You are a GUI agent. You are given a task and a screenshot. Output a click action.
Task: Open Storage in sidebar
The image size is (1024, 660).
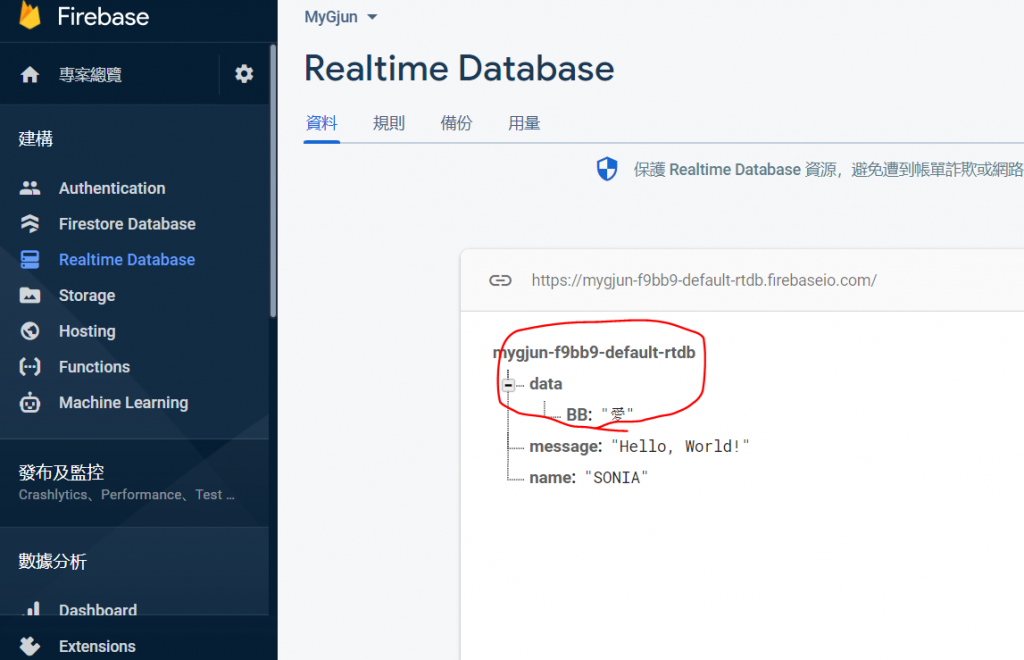coord(87,296)
